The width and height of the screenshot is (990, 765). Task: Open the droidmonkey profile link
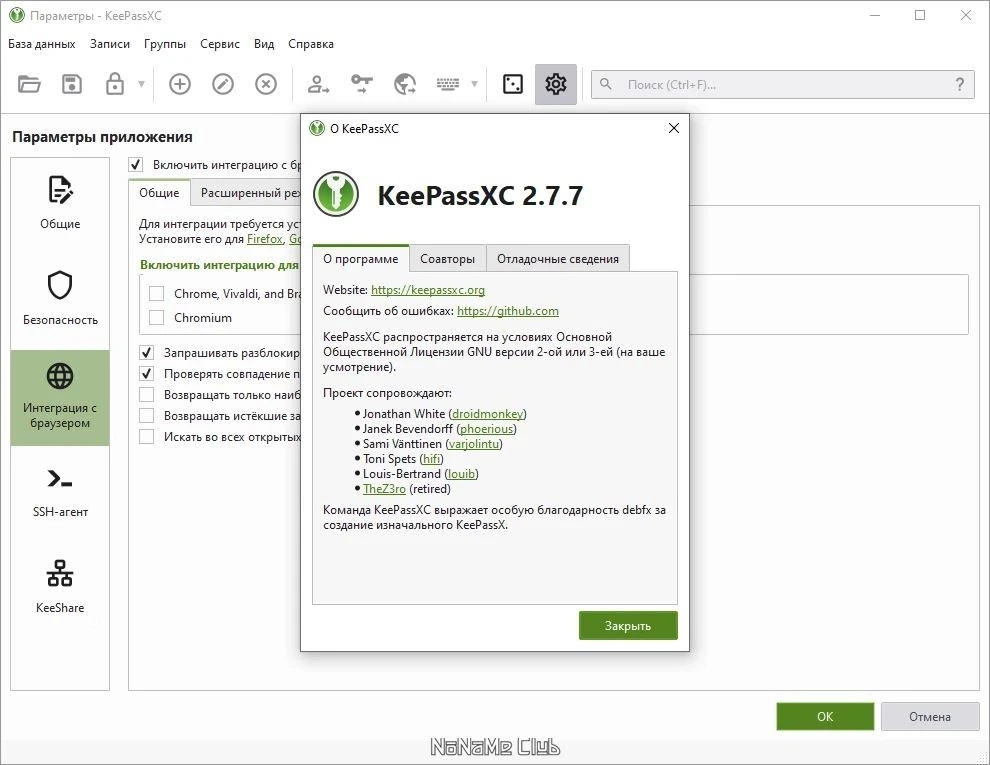[x=487, y=414]
